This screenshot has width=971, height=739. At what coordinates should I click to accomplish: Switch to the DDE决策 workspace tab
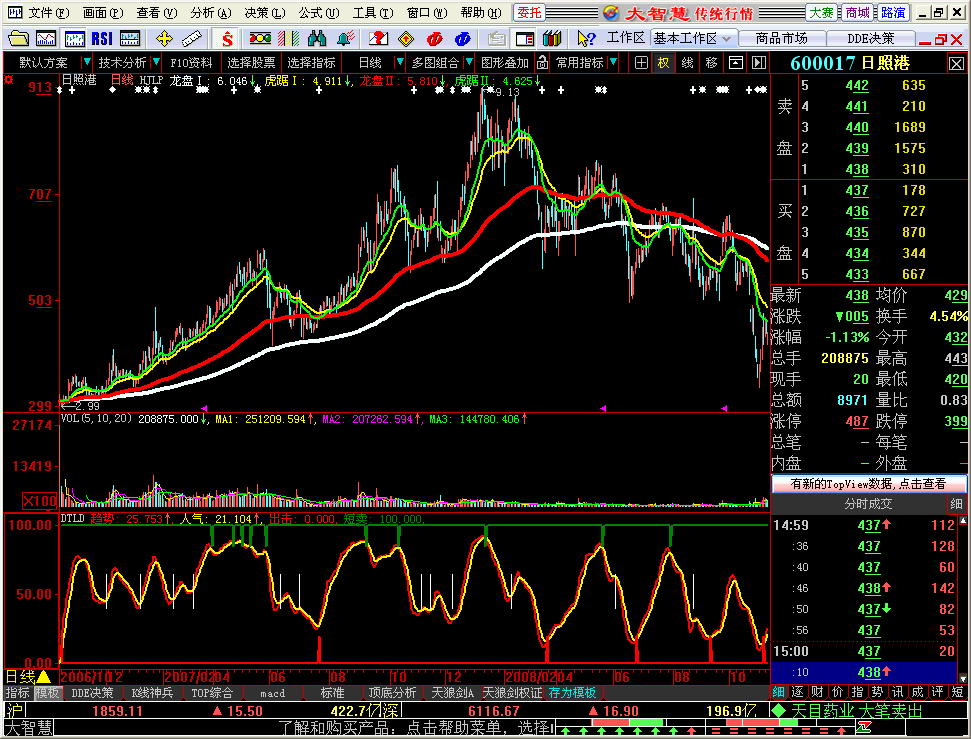870,38
